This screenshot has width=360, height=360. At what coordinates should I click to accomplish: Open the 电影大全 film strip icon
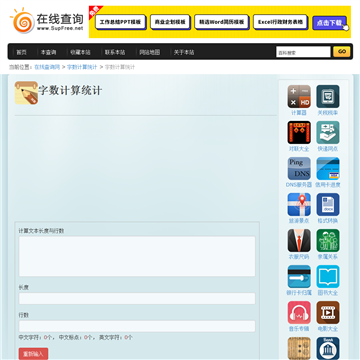pos(328,312)
